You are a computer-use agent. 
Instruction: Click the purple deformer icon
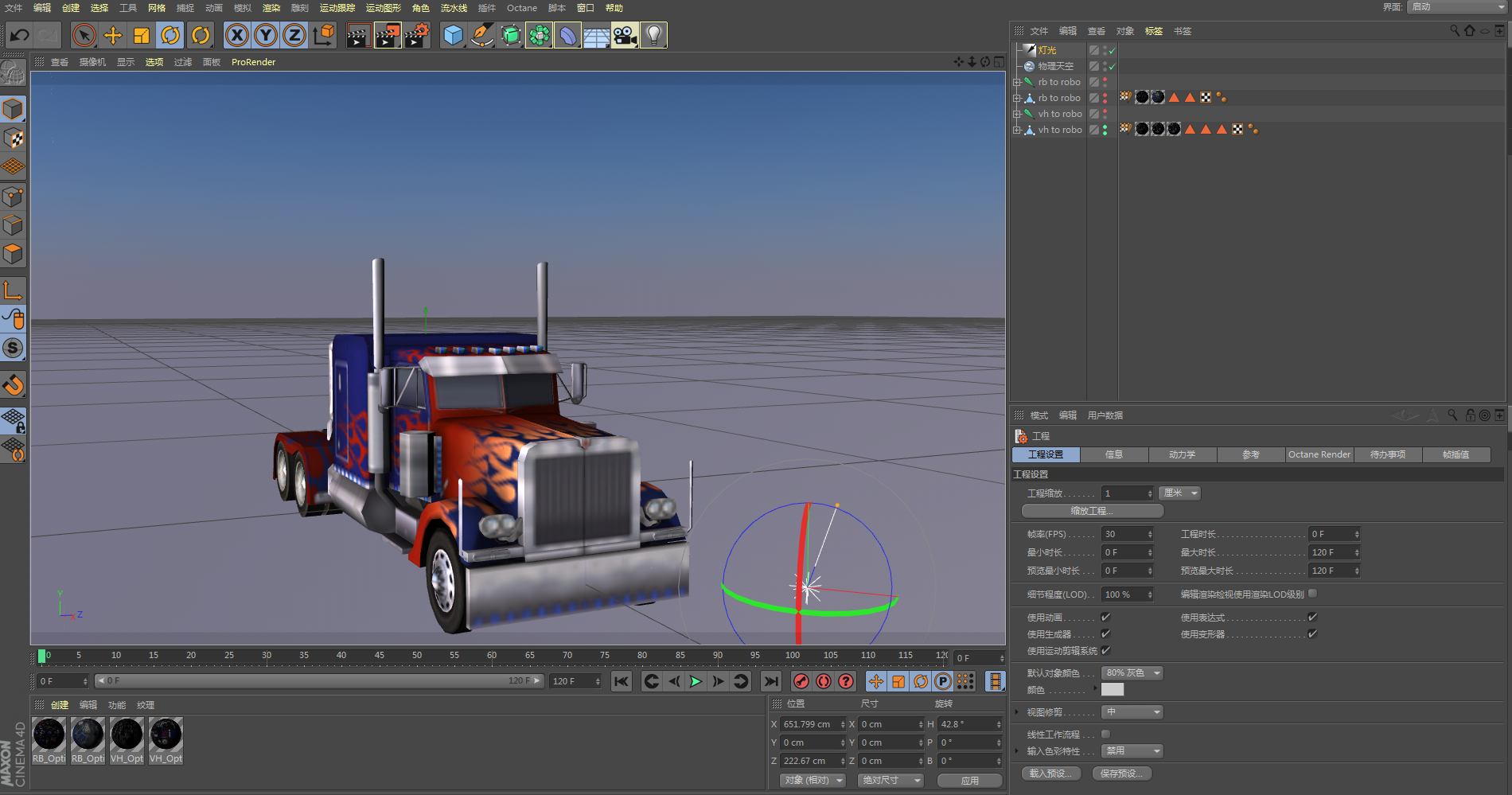point(567,35)
